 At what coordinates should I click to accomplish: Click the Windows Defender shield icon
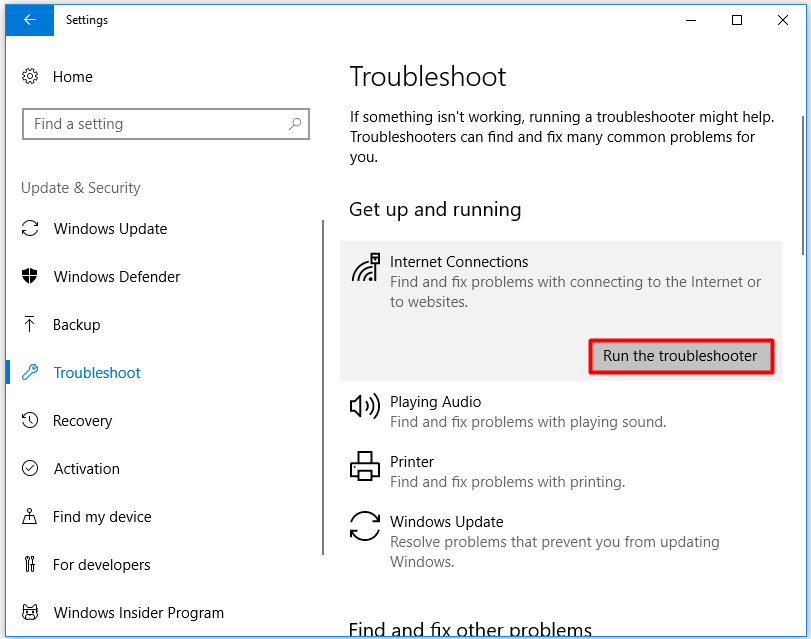point(30,276)
